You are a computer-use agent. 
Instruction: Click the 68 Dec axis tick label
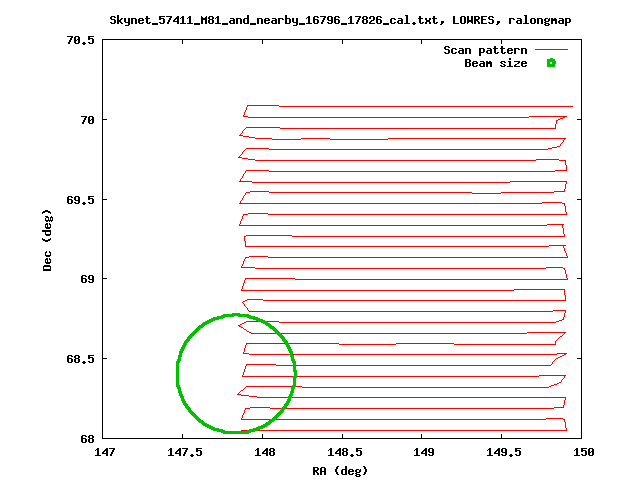(x=87, y=439)
